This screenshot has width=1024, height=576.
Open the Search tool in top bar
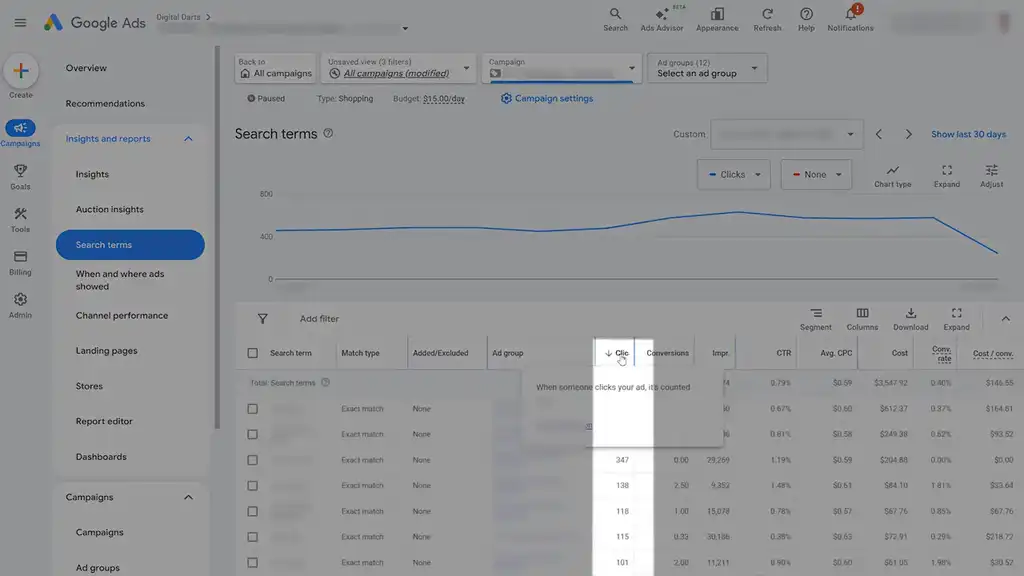pyautogui.click(x=615, y=20)
